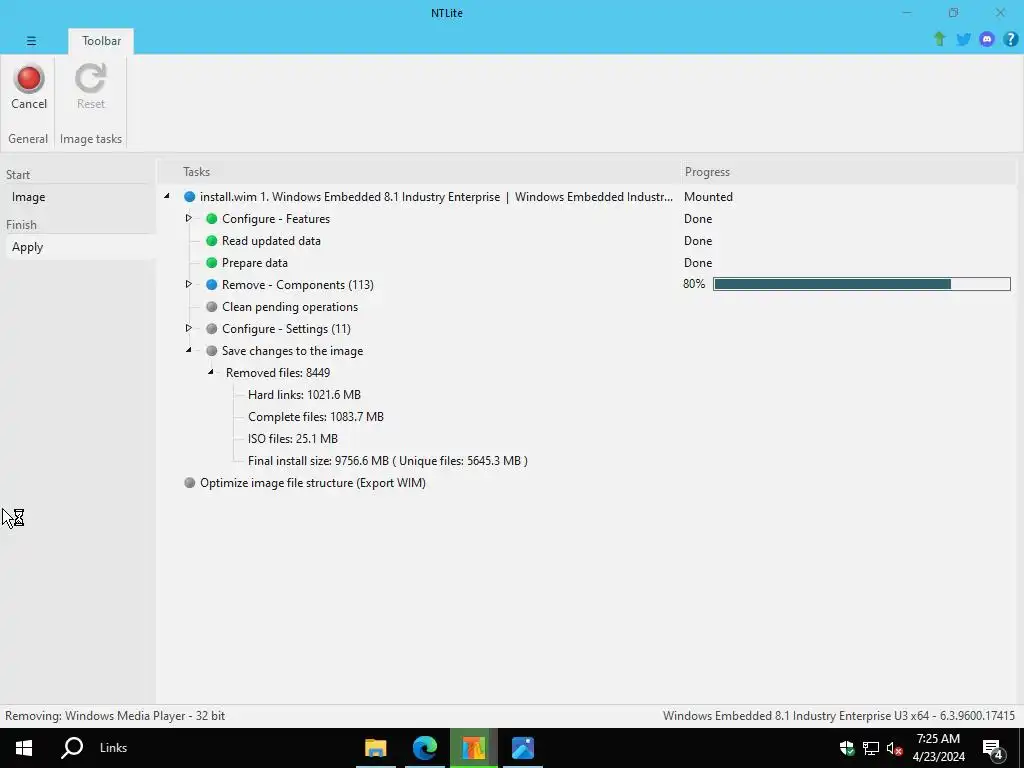The height and width of the screenshot is (768, 1024).
Task: Open the Windows Start menu
Action: (x=24, y=748)
